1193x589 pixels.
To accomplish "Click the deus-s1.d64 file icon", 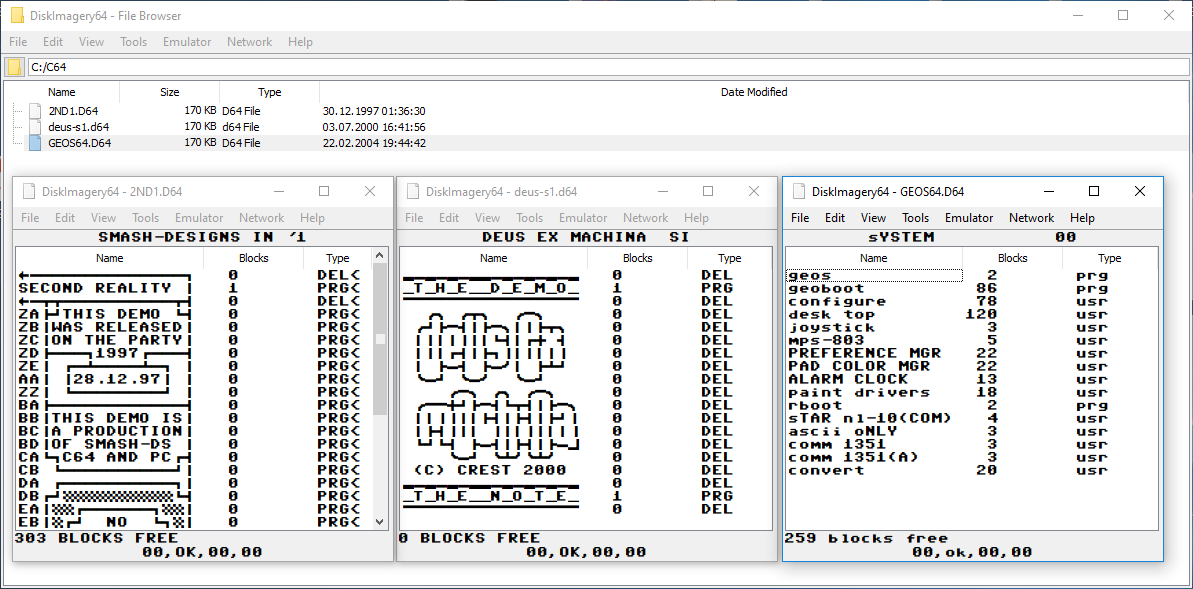I will (36, 127).
